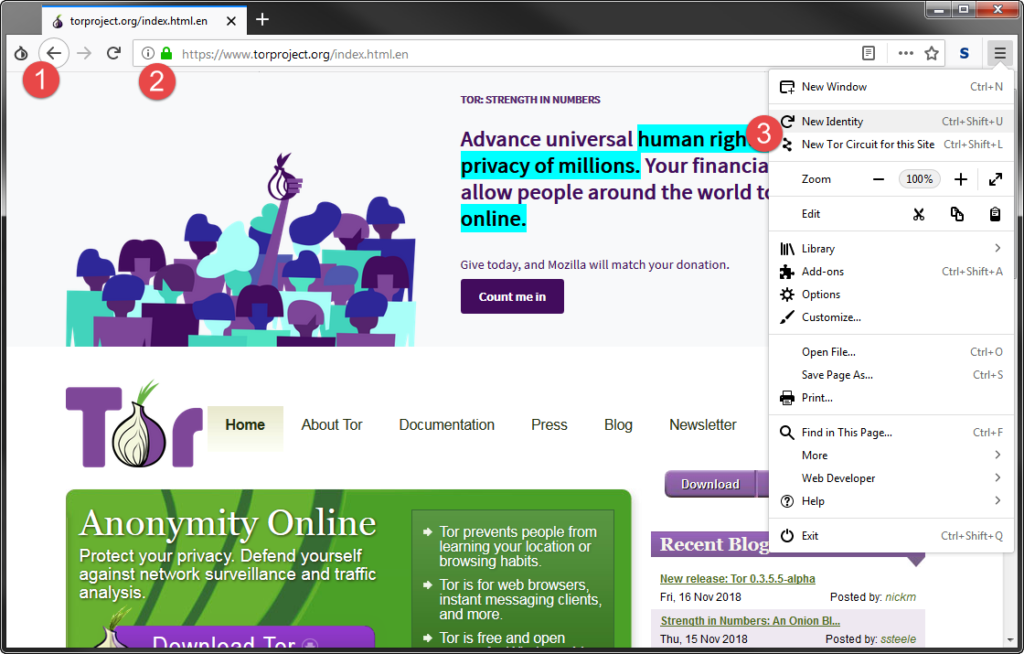
Task: Reload the current page
Action: (x=112, y=53)
